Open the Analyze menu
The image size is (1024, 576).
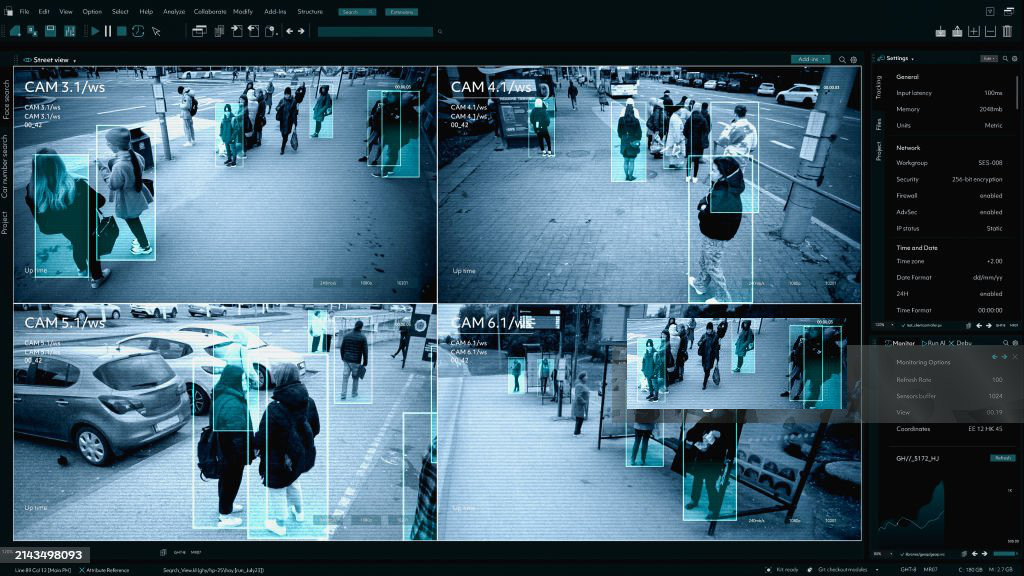point(174,12)
